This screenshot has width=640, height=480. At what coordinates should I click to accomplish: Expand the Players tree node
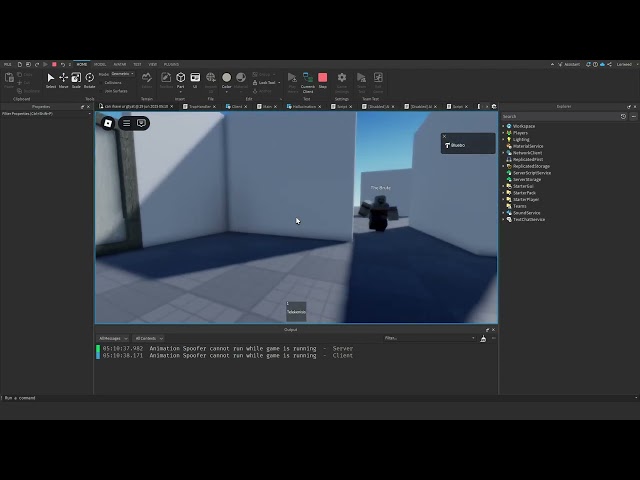tap(503, 133)
